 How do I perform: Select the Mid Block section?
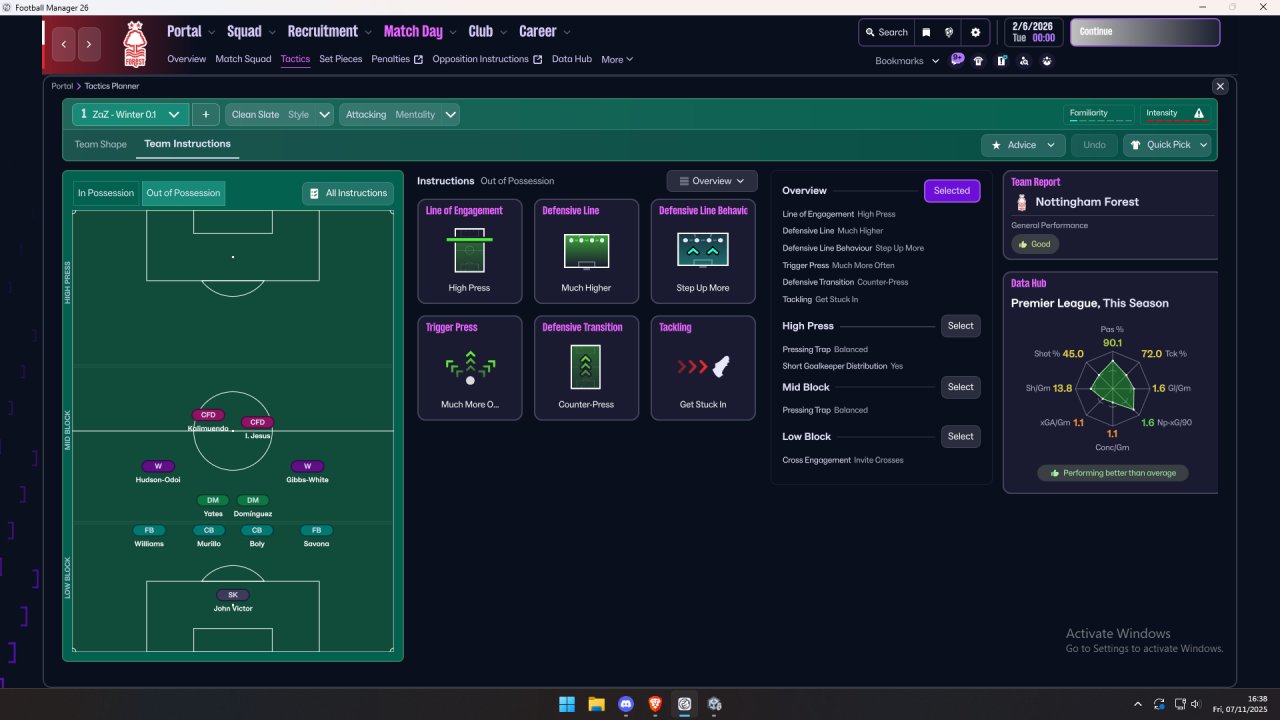point(961,387)
